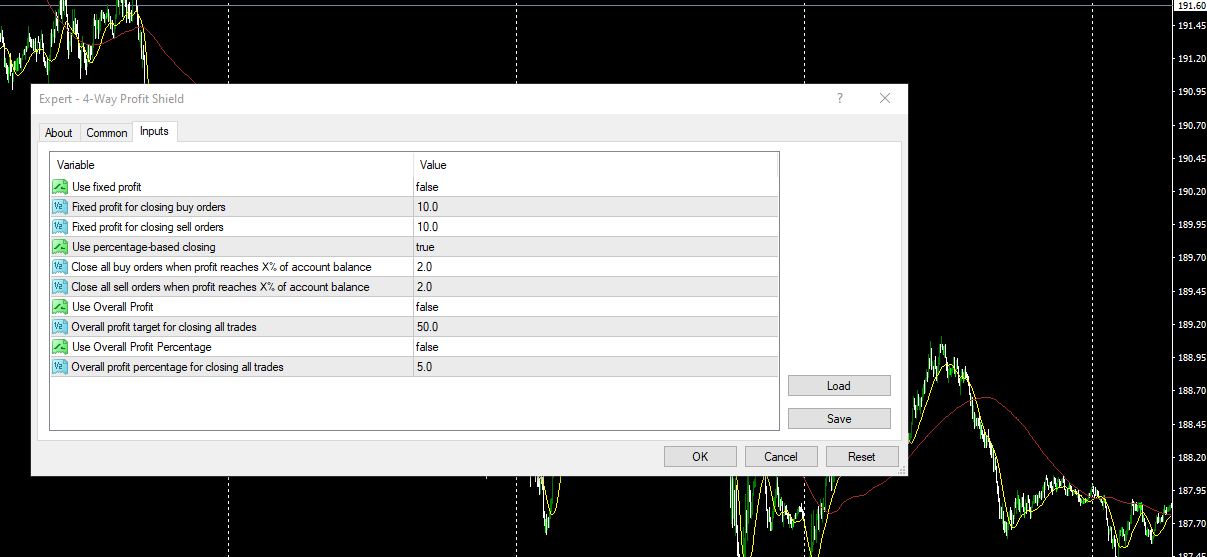1207x557 pixels.
Task: Open the dialog help question mark
Action: pyautogui.click(x=840, y=98)
